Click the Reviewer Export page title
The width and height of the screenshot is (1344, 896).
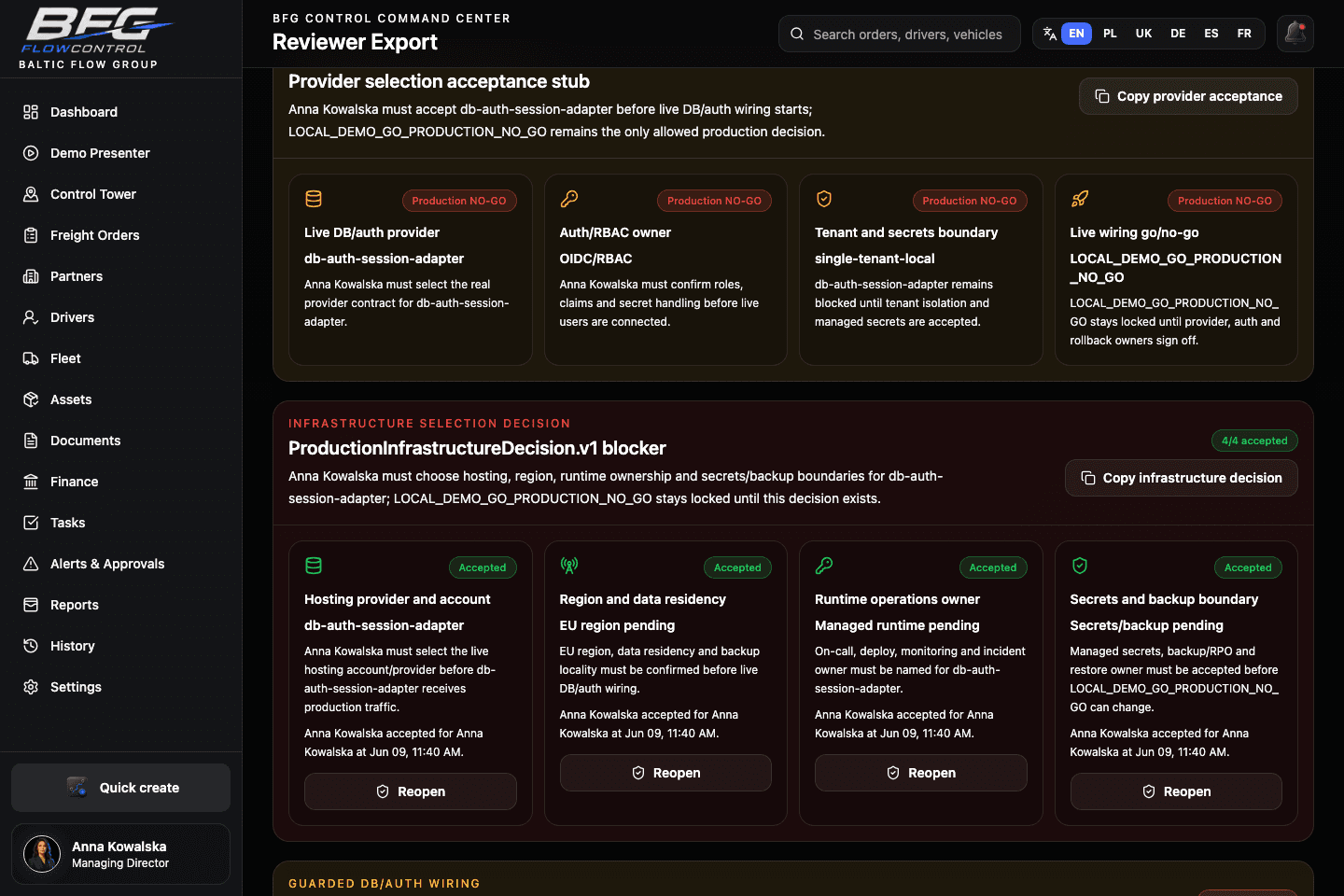pyautogui.click(x=355, y=42)
